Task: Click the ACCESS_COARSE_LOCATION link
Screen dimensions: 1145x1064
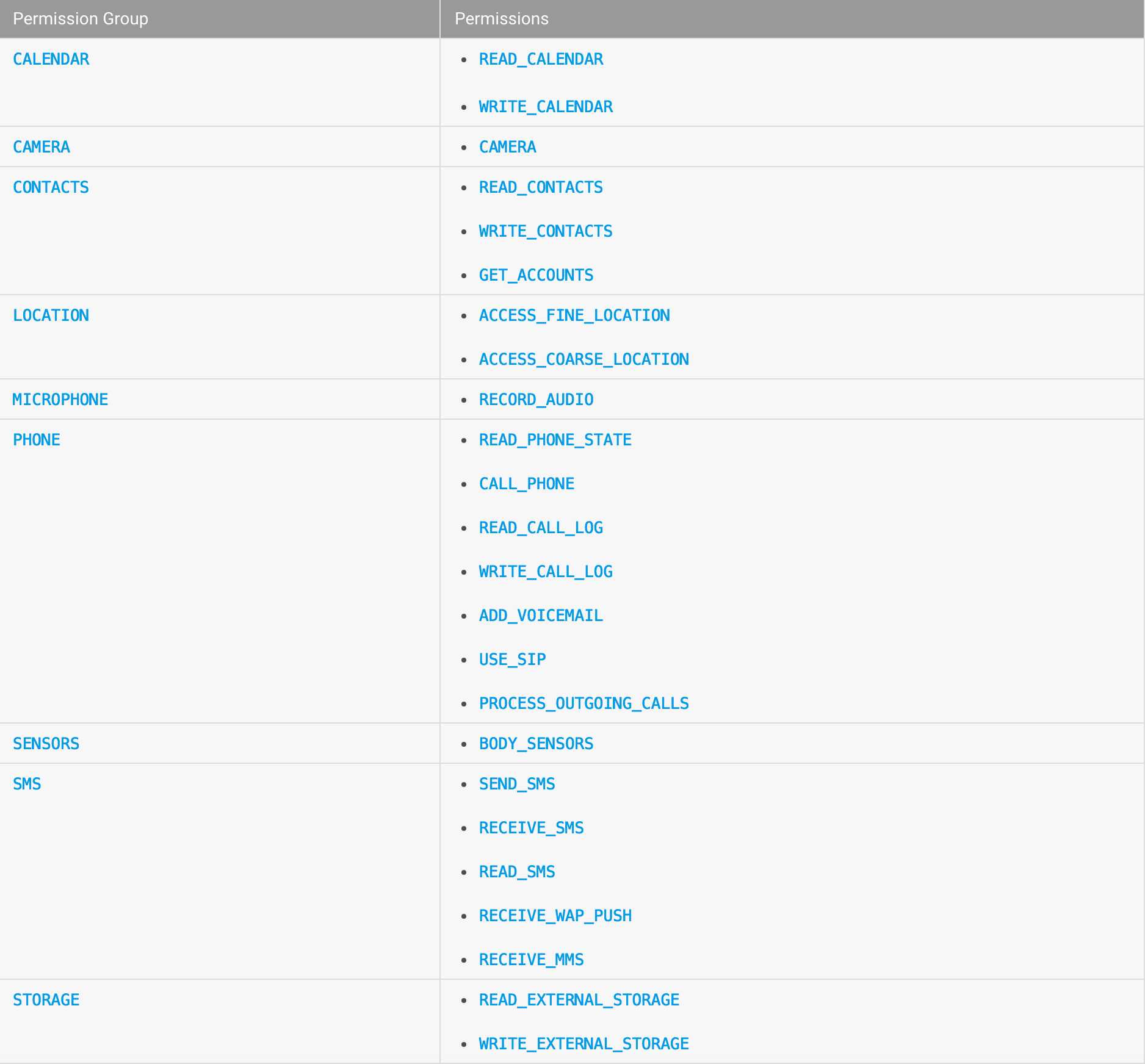Action: tap(584, 359)
